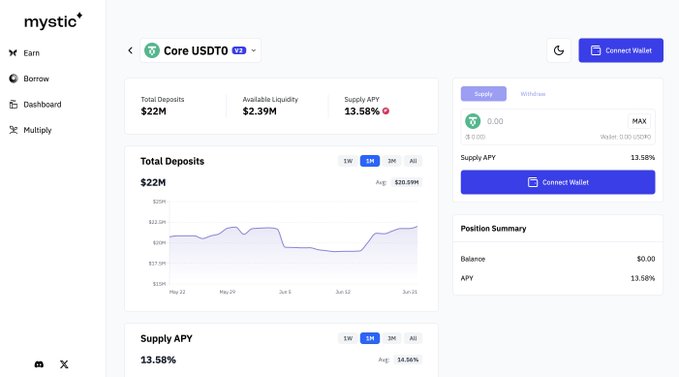Click the amount input field

[x=554, y=121]
